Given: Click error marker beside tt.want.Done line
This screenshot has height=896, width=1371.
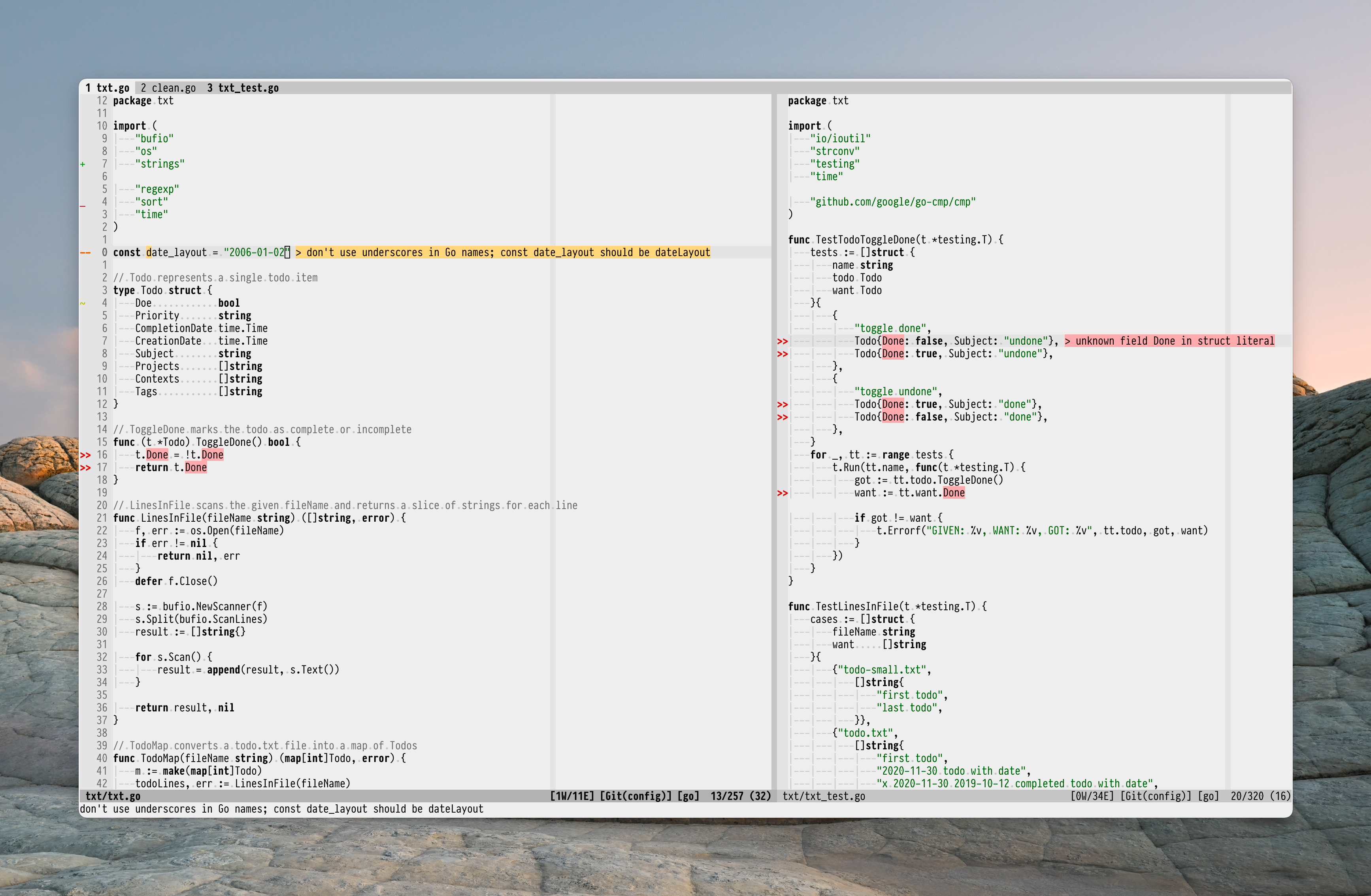Looking at the screenshot, I should click(x=782, y=493).
